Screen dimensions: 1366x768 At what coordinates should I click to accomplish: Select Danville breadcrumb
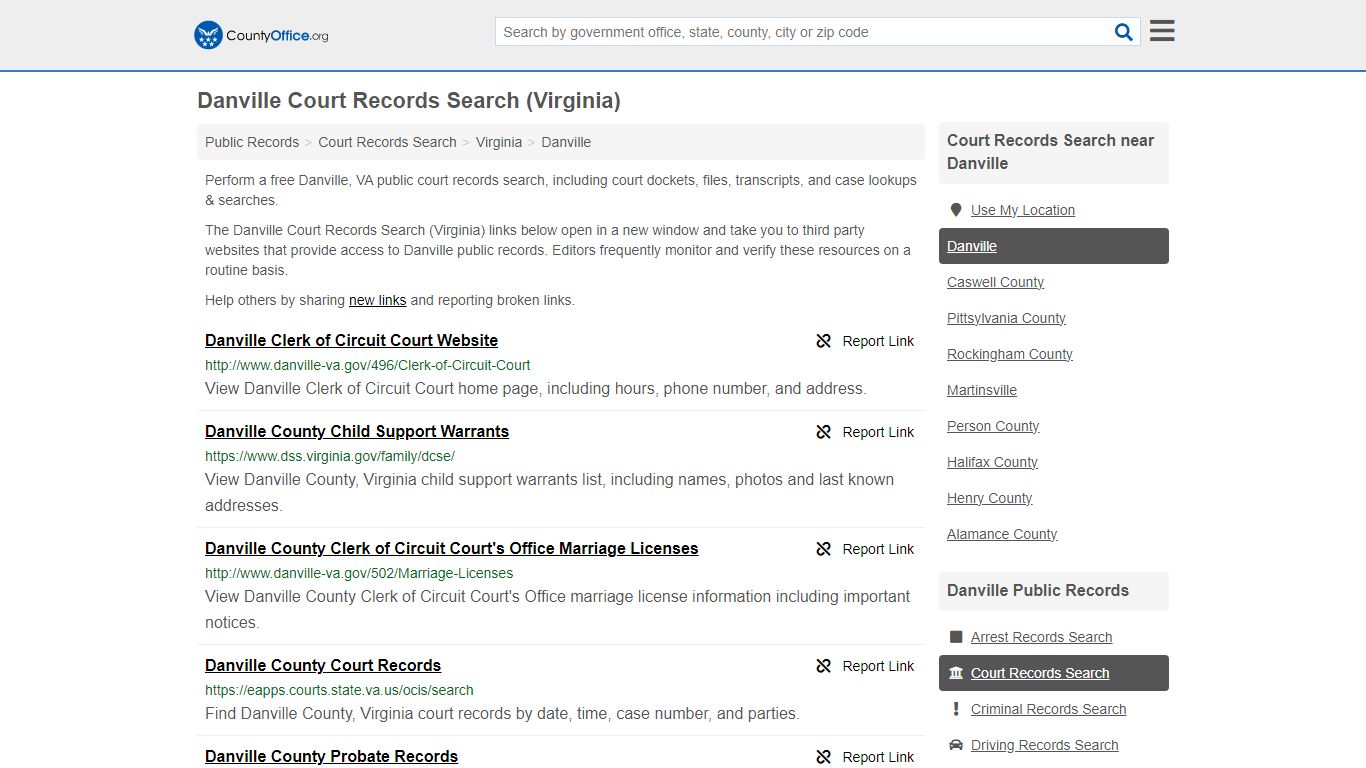[566, 142]
